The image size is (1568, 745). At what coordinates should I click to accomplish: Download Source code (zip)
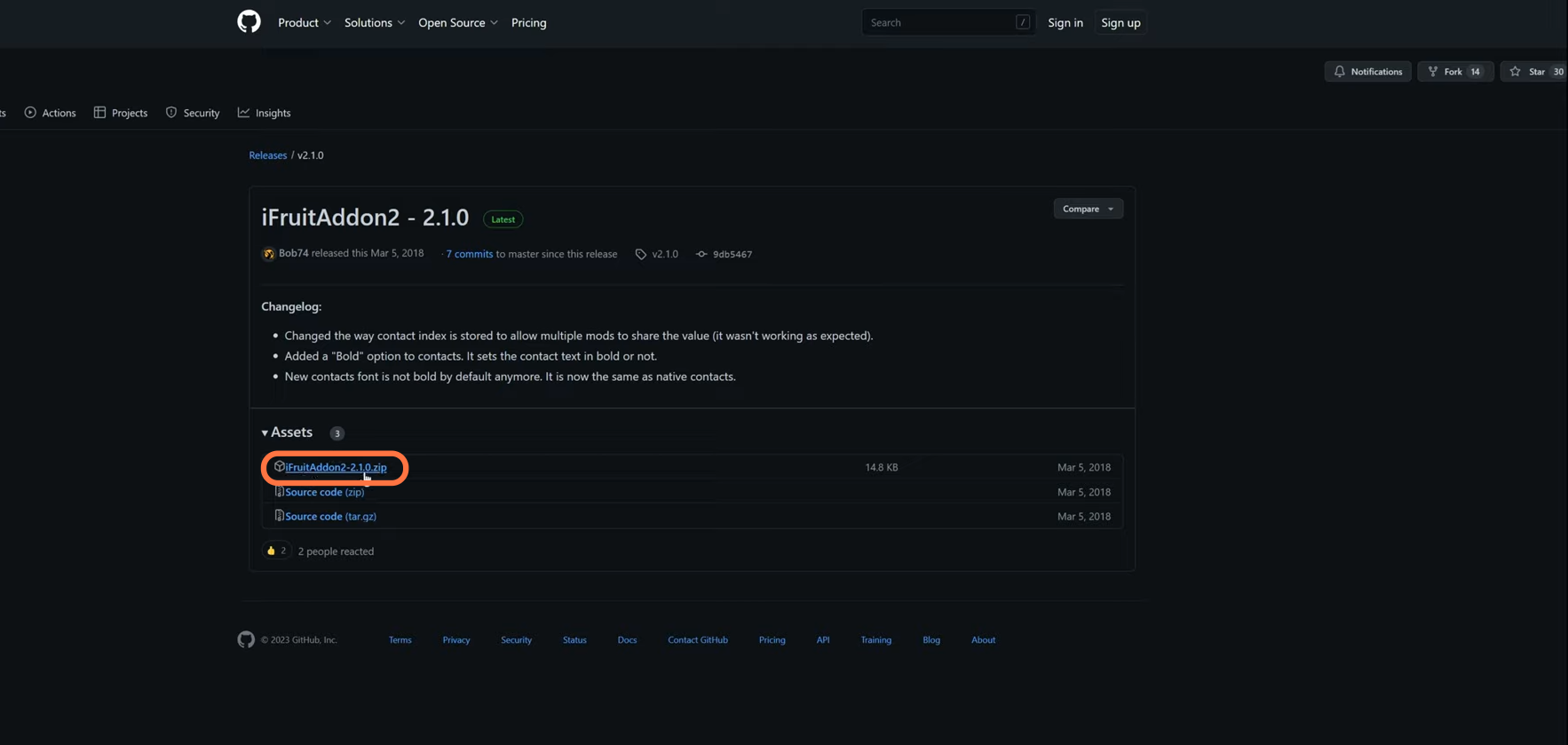coord(324,492)
